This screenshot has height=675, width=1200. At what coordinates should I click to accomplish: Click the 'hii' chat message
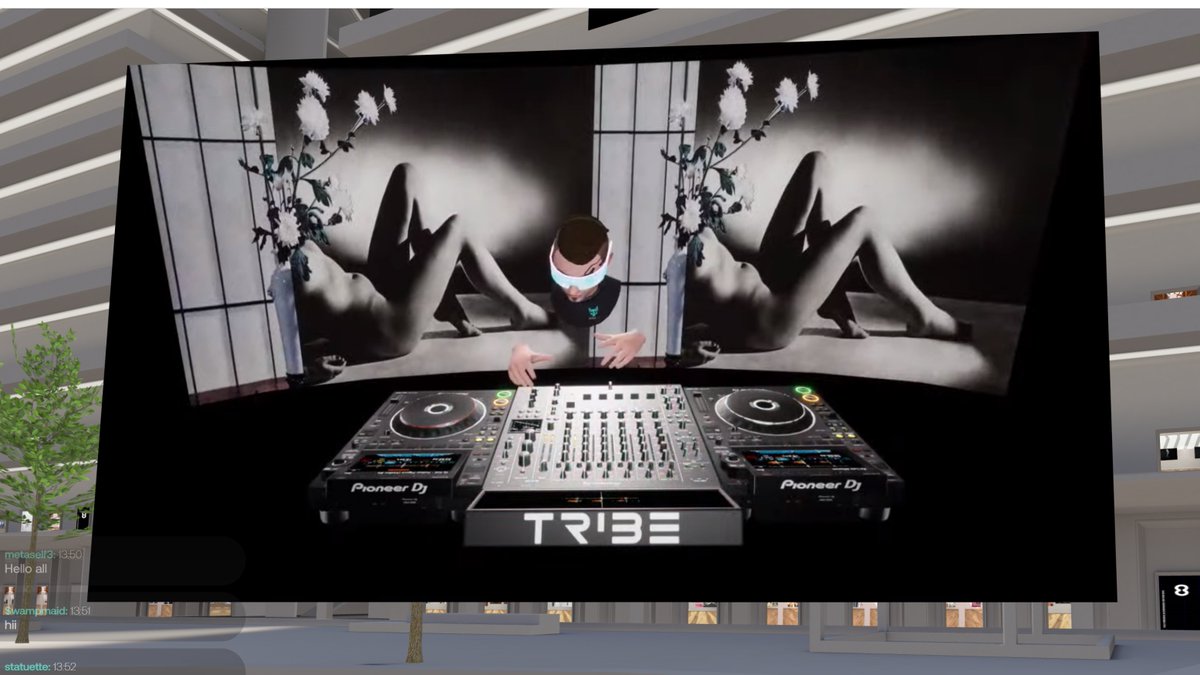coord(11,624)
